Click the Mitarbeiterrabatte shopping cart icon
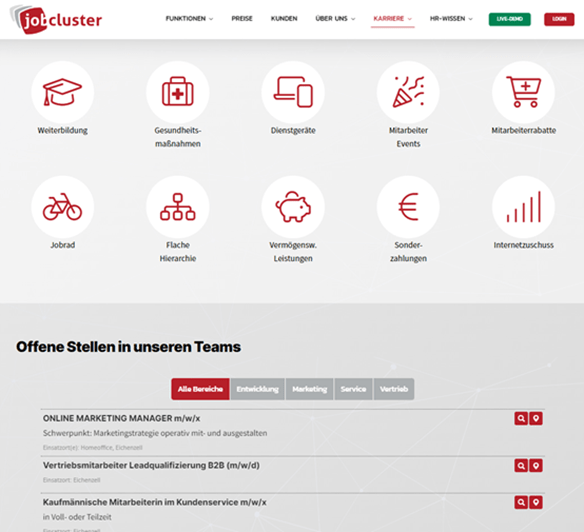584x532 pixels. tap(523, 92)
